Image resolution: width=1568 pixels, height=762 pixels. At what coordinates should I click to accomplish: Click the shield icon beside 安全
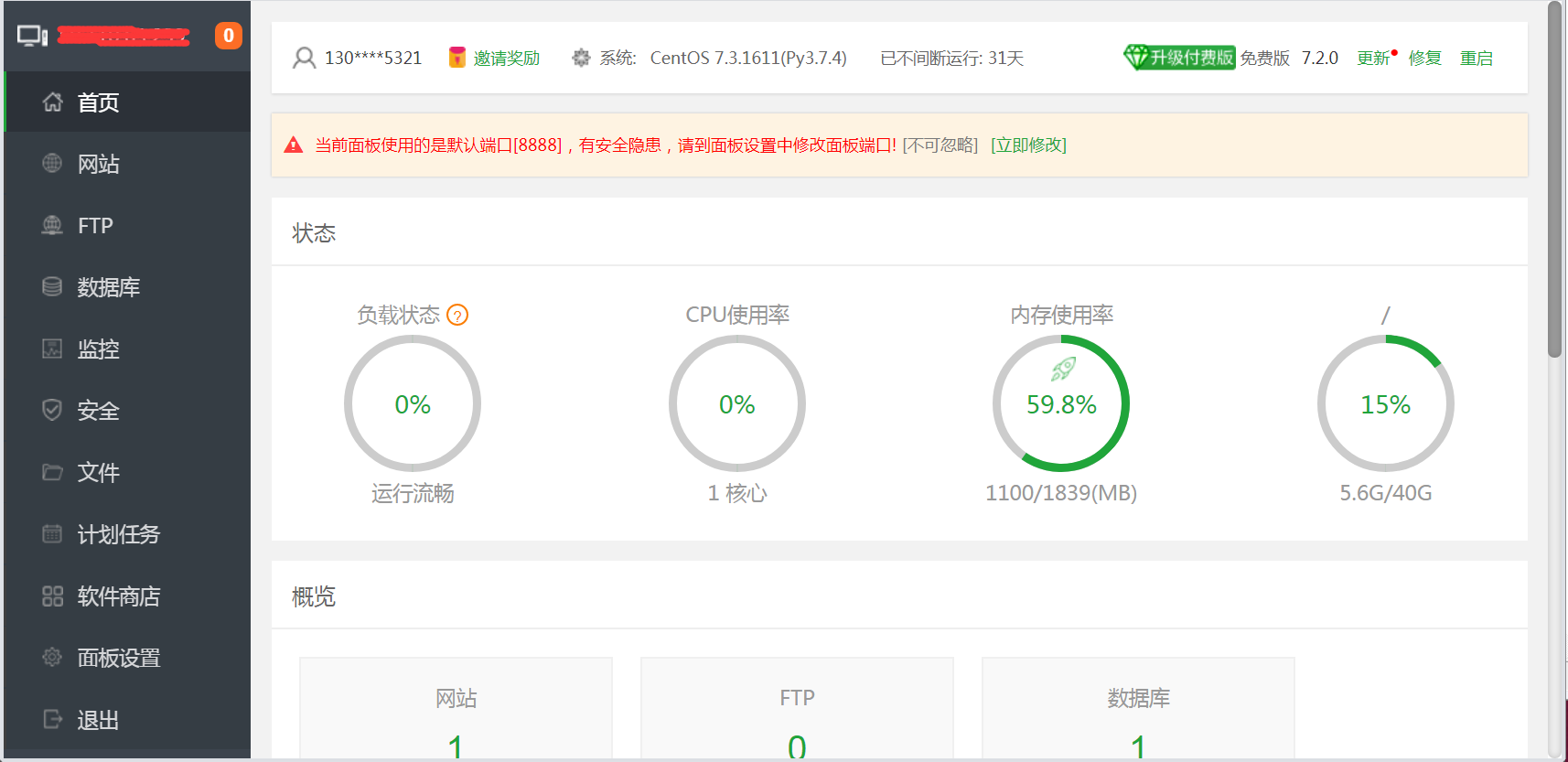click(52, 410)
